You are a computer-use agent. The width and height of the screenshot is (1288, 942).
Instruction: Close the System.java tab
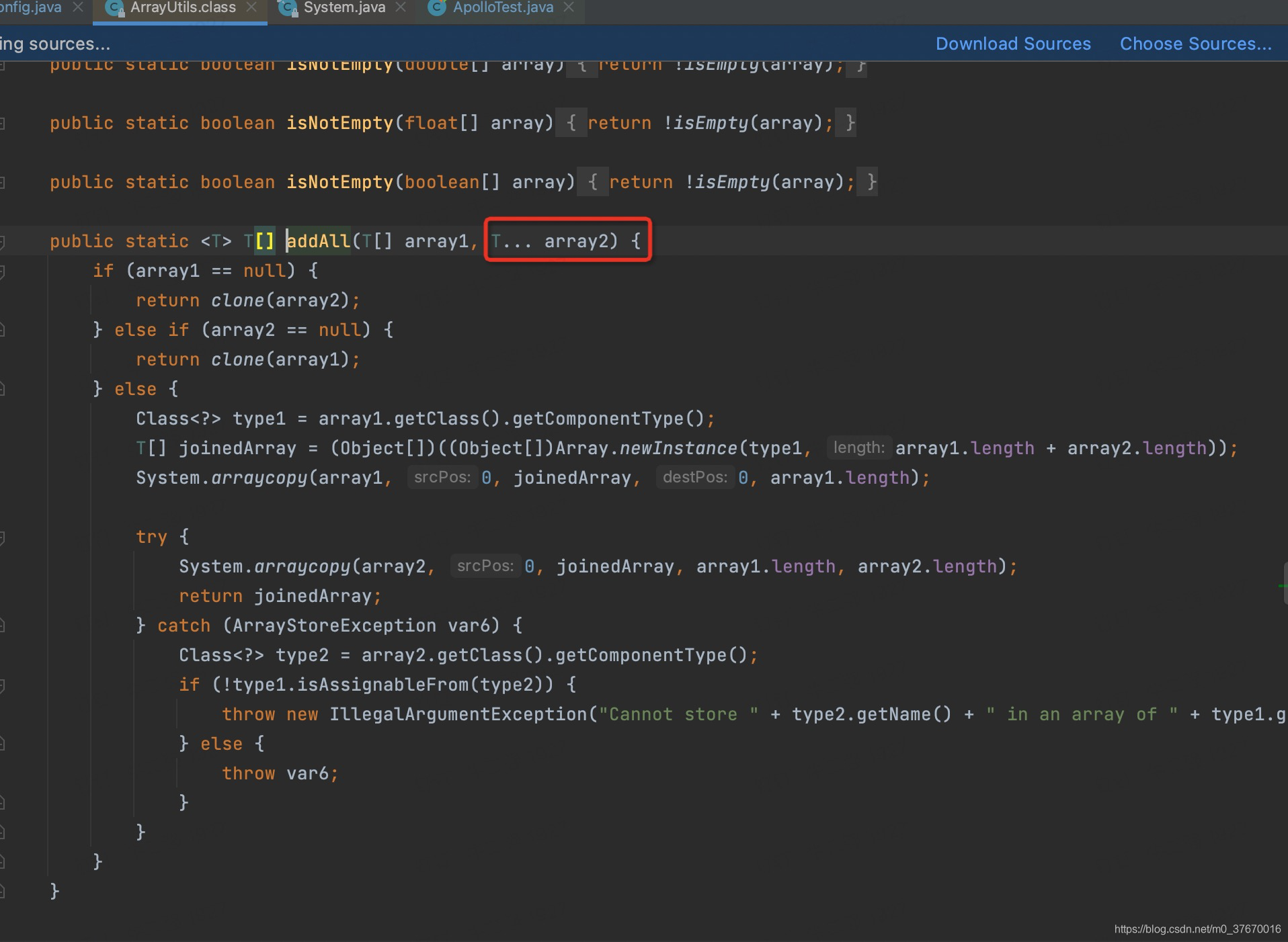[x=401, y=7]
